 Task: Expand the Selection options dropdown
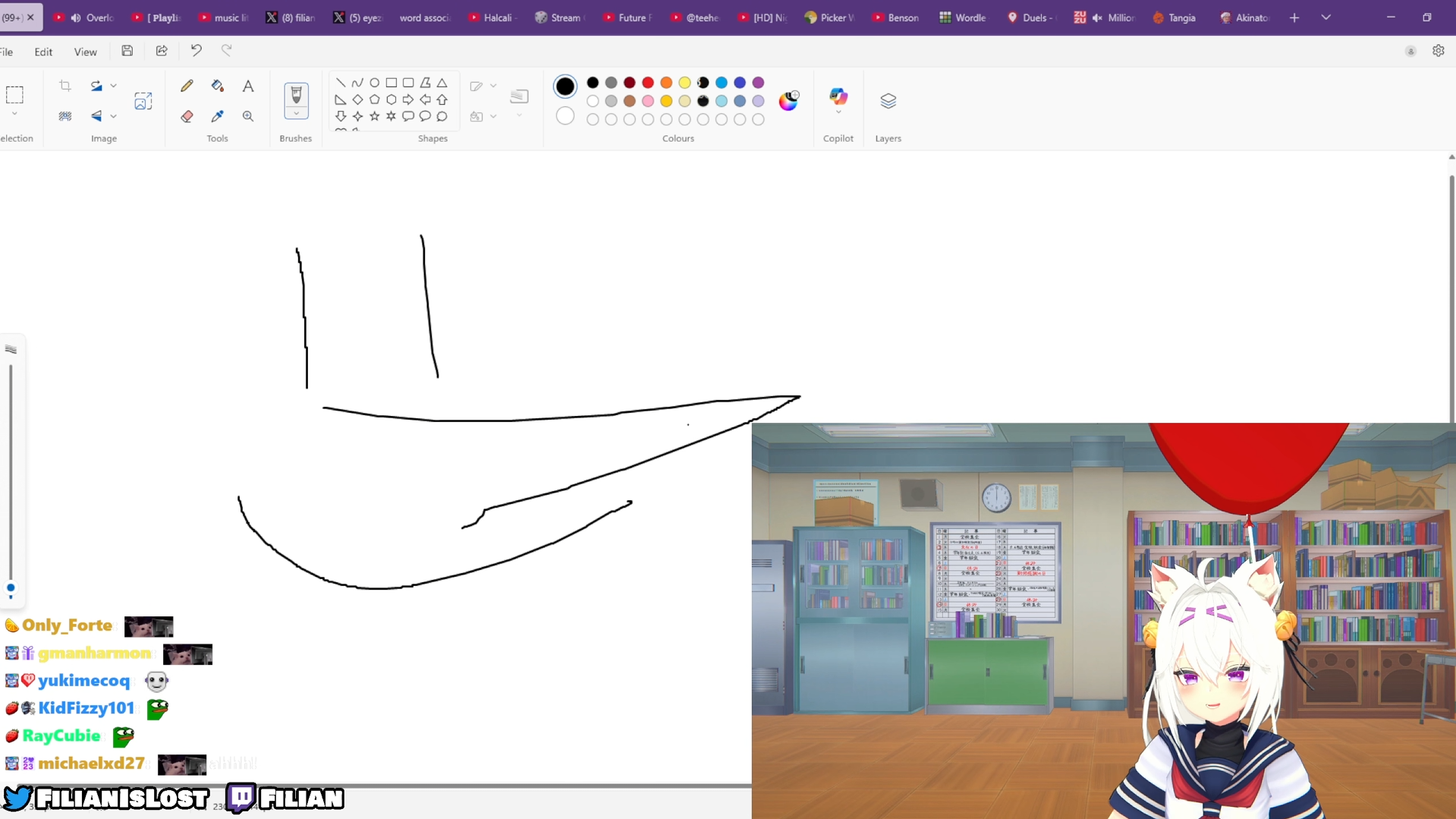[14, 114]
